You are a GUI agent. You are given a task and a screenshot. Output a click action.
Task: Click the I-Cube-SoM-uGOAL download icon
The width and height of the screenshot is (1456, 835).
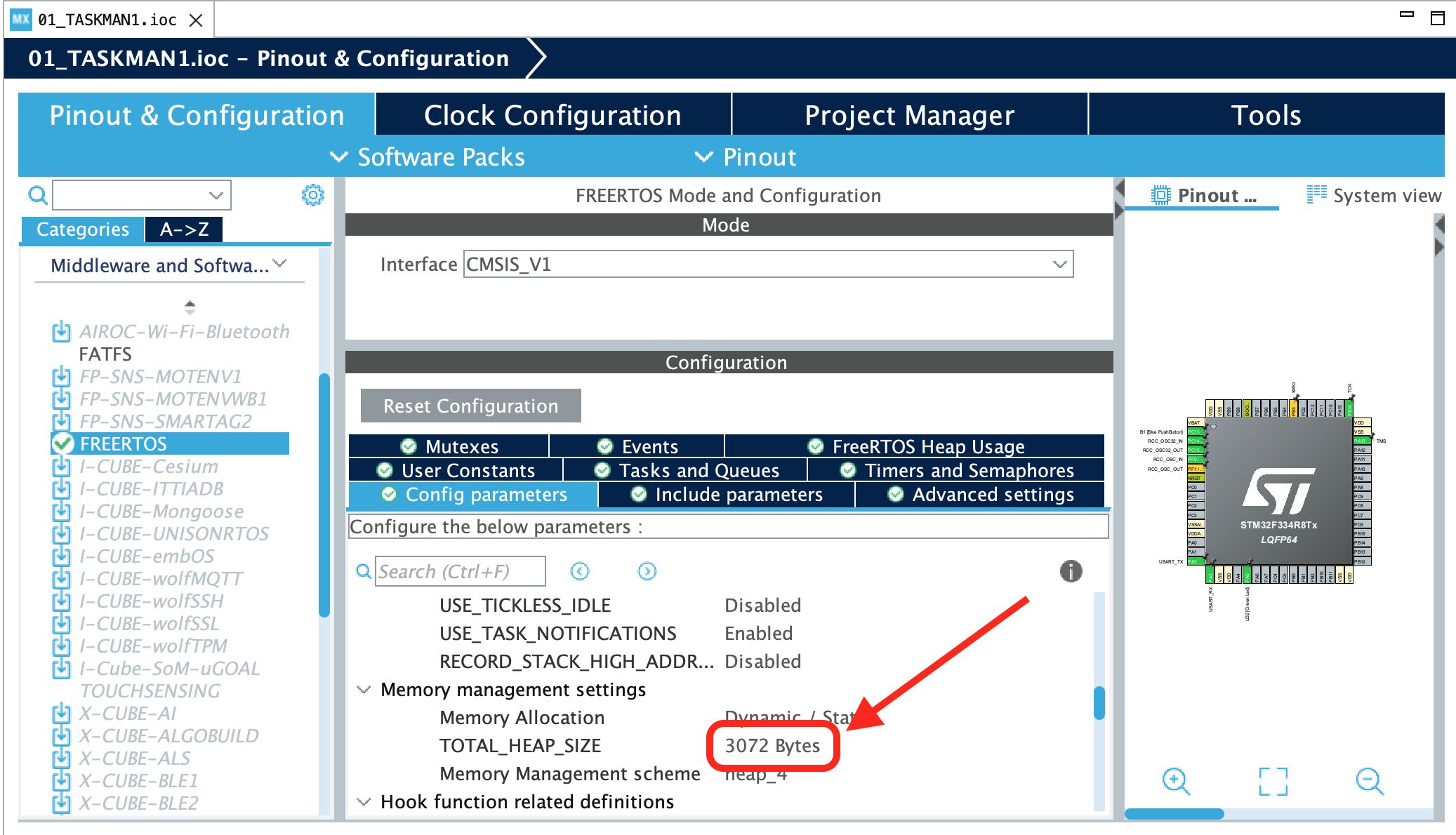coord(62,668)
